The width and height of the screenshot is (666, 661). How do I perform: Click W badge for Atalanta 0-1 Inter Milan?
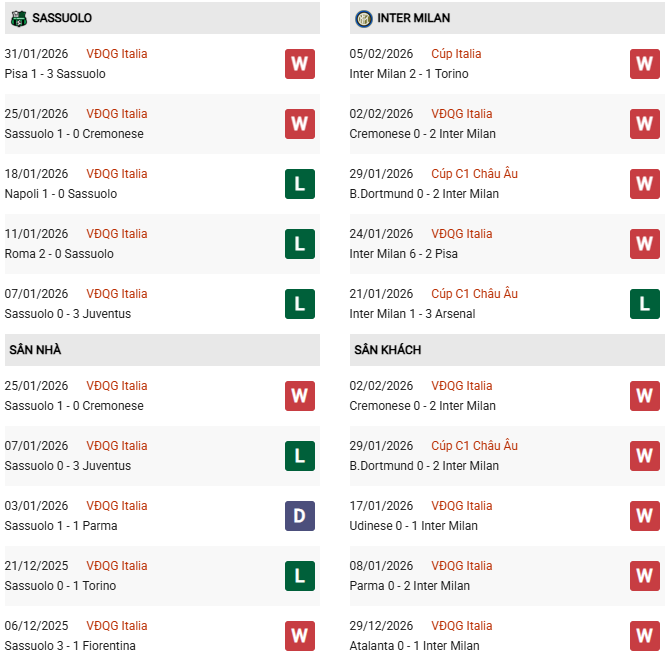click(644, 636)
